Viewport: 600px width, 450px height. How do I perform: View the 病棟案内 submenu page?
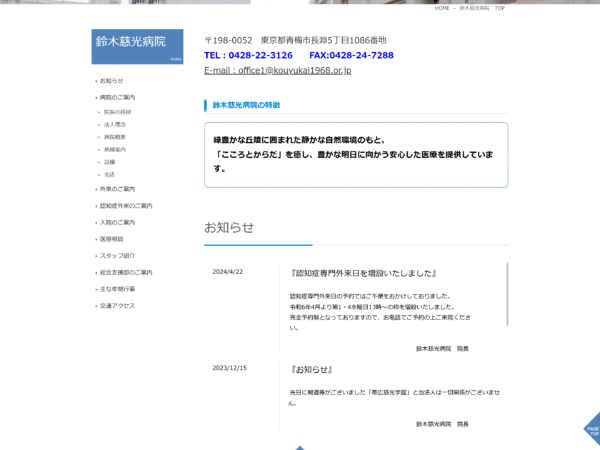click(x=115, y=150)
